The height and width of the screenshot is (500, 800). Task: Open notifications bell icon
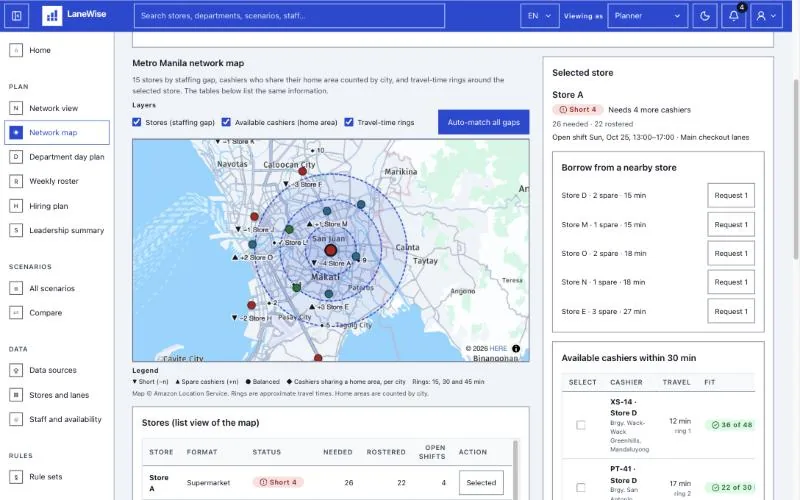tap(734, 16)
